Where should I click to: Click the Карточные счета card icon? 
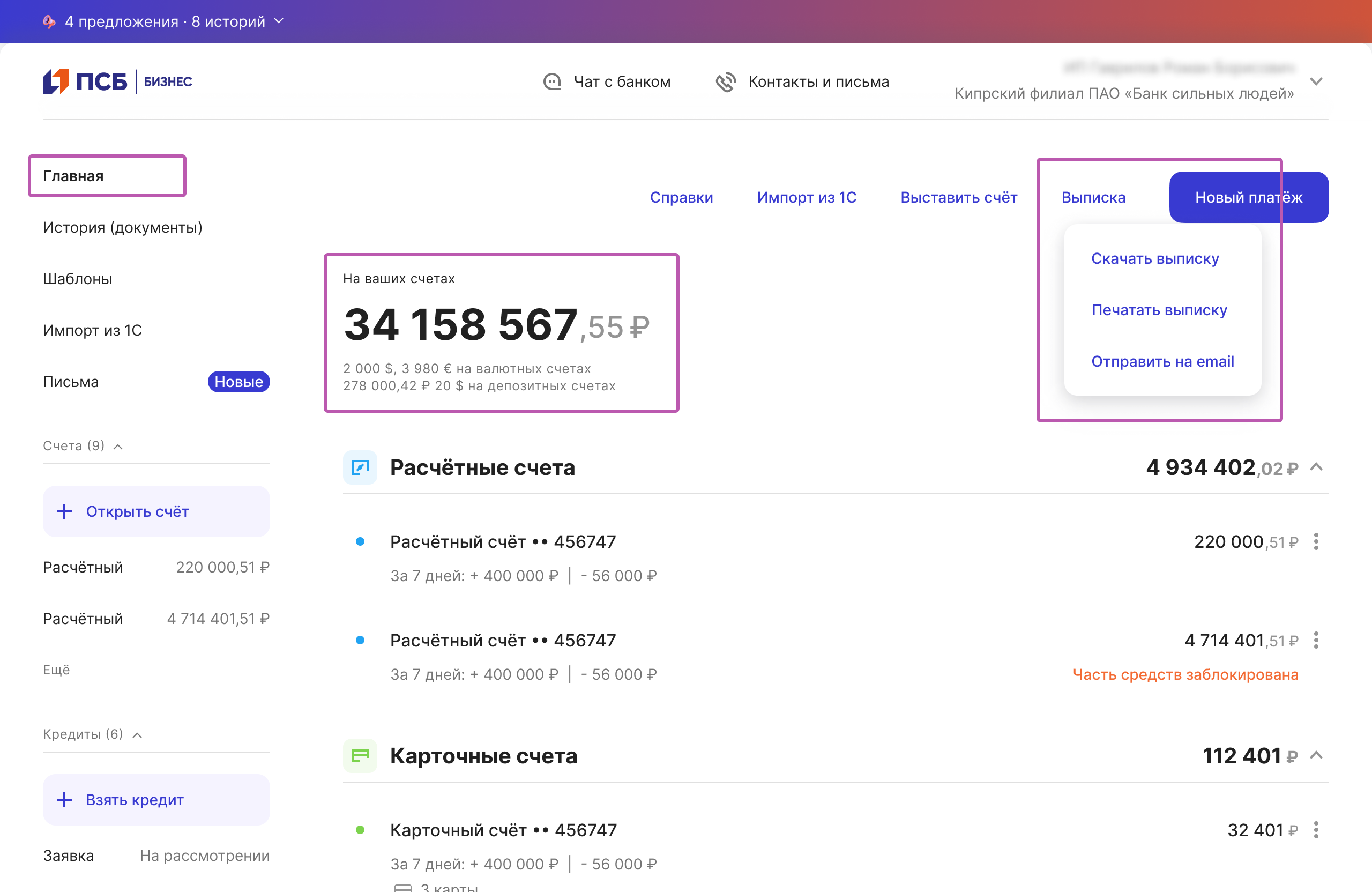pos(360,755)
